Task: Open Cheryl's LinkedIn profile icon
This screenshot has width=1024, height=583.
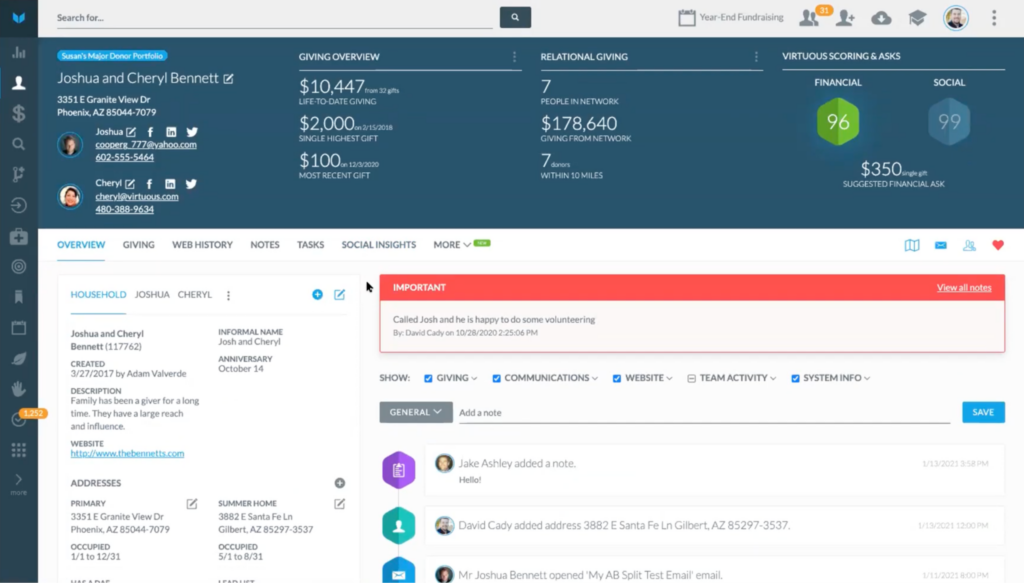Action: [x=170, y=184]
